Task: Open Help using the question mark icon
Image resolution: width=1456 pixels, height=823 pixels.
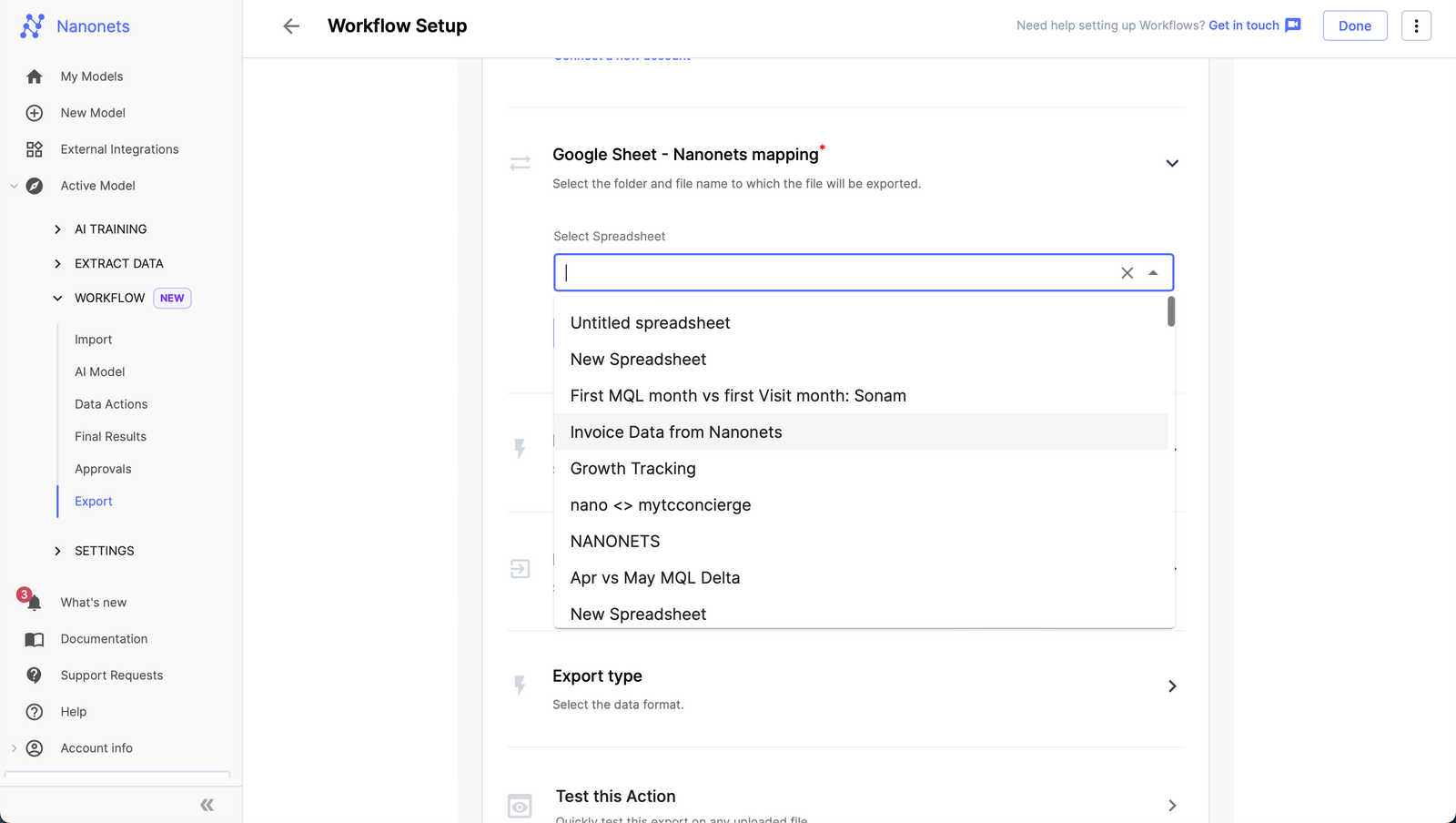Action: [x=35, y=711]
